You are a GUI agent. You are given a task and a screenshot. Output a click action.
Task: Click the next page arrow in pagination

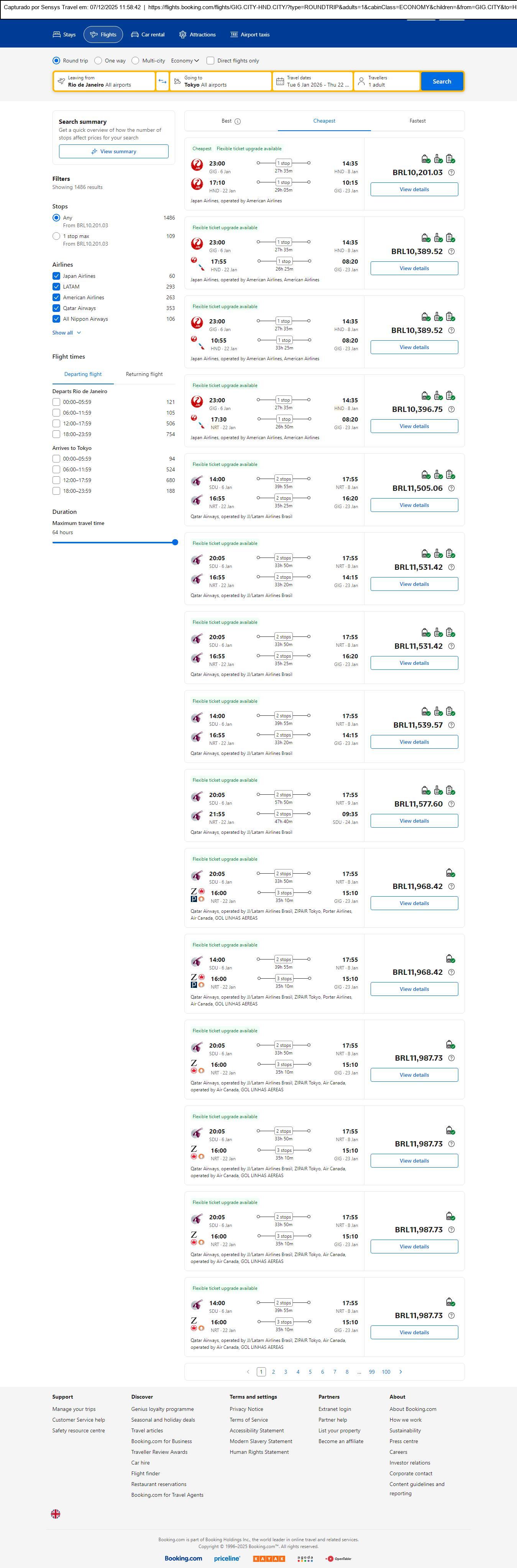pos(400,1371)
